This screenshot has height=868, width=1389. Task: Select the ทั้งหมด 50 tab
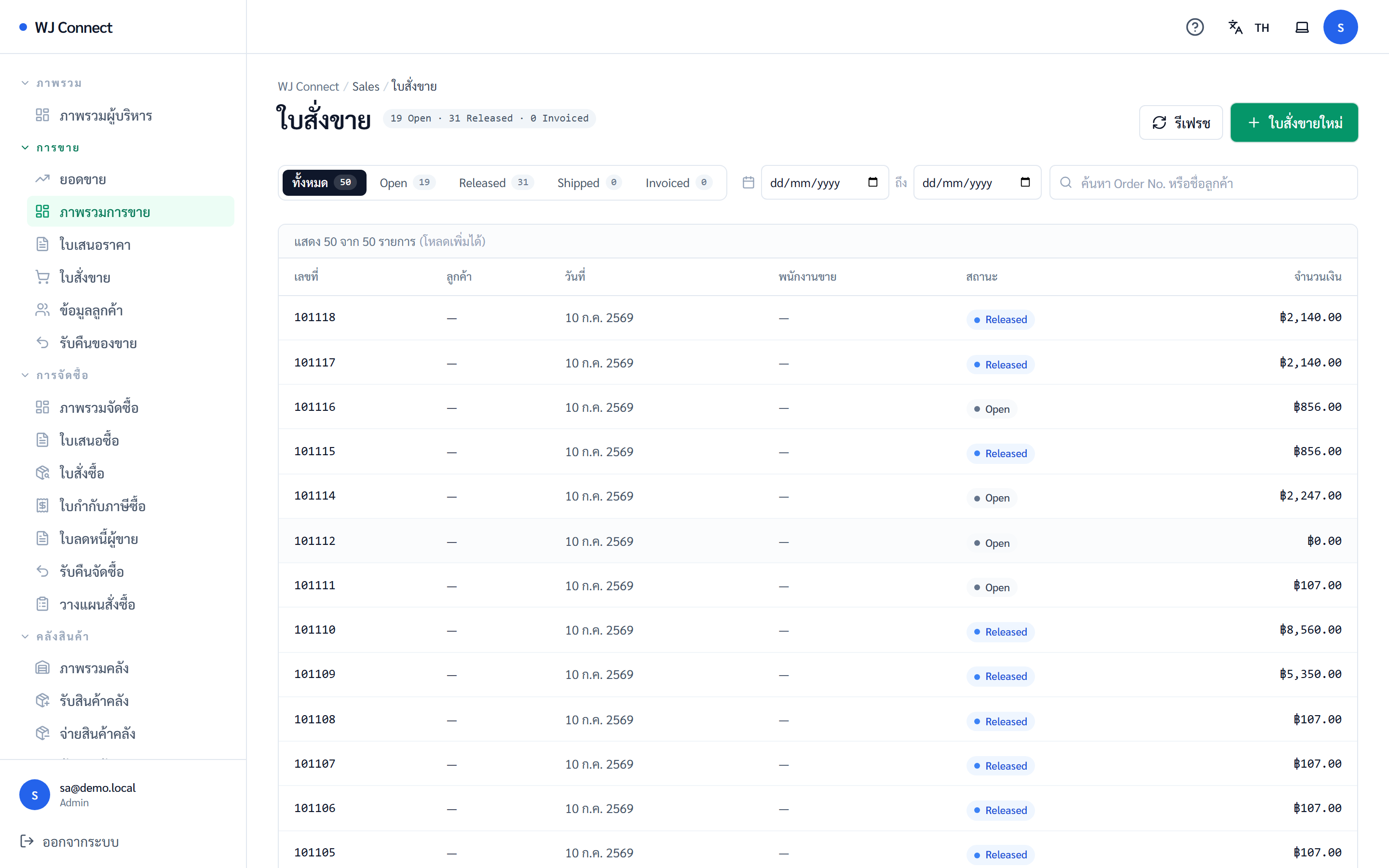[324, 183]
